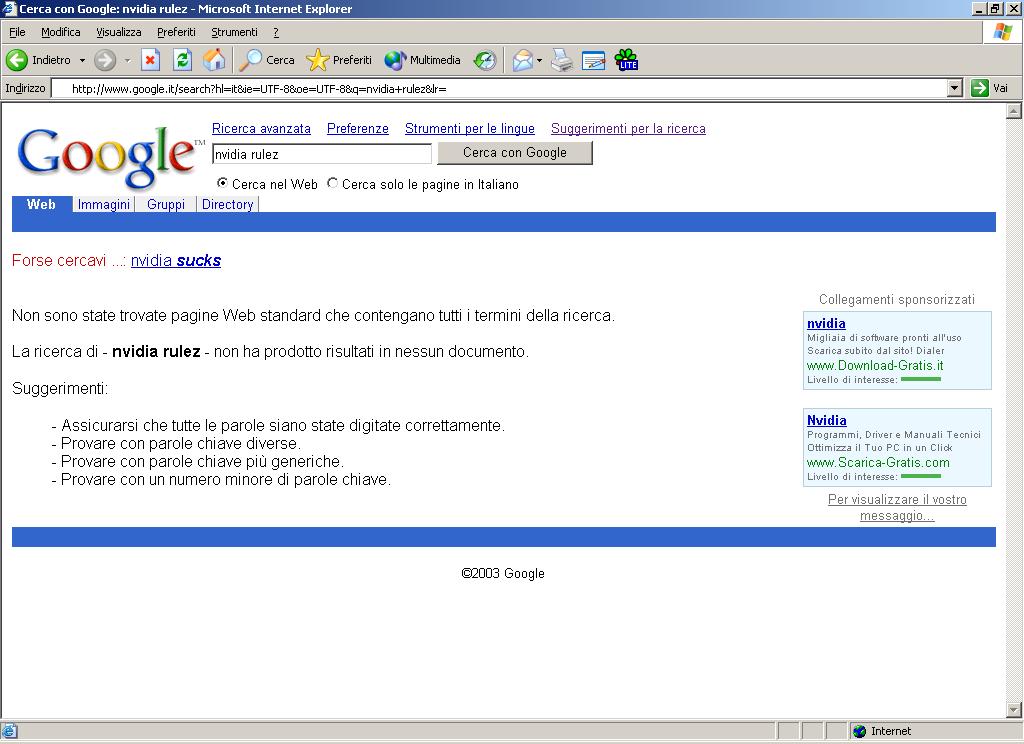Image resolution: width=1024 pixels, height=744 pixels.
Task: Click the Internet zone status text
Action: click(x=891, y=731)
